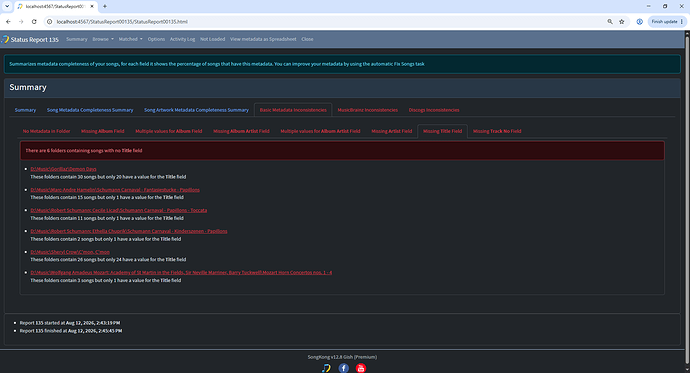The height and width of the screenshot is (373, 690).
Task: Open Missing Title Field sub-tab
Action: coord(442,131)
